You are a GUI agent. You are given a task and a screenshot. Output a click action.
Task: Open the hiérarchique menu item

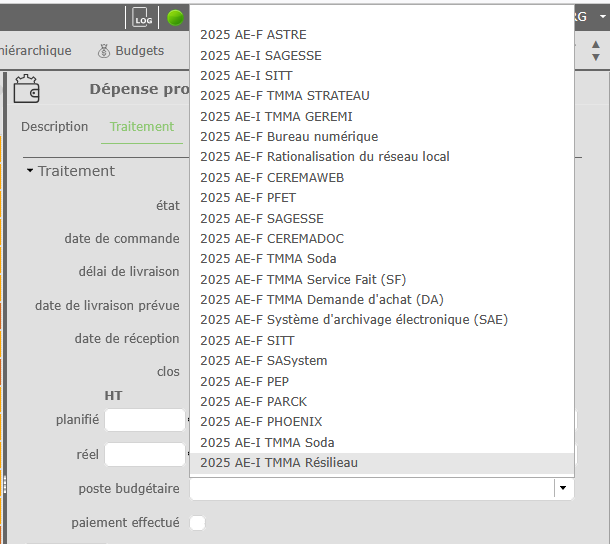coord(36,51)
